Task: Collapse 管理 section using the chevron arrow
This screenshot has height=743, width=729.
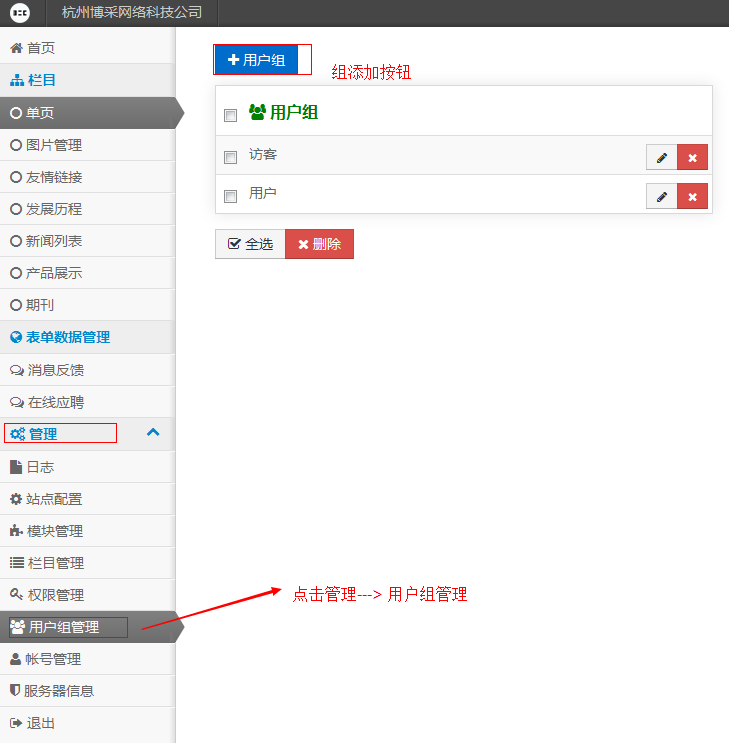Action: click(x=153, y=433)
